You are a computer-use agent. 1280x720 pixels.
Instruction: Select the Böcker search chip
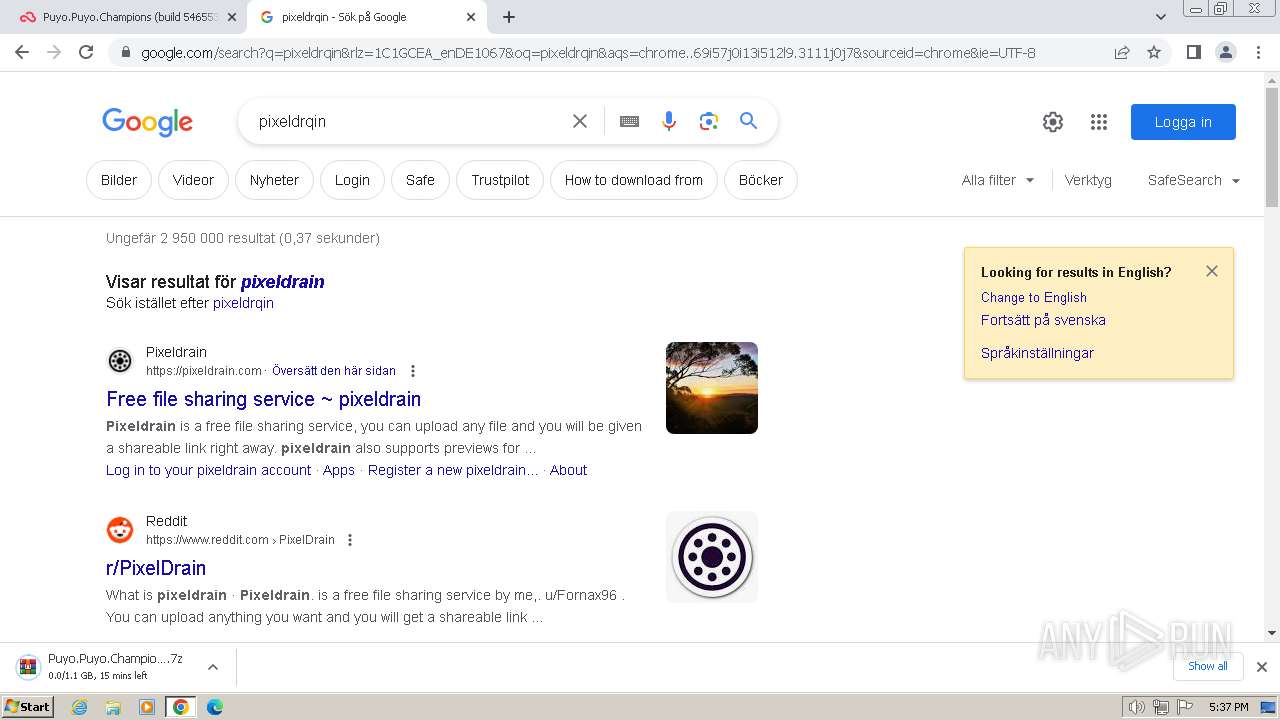click(x=761, y=180)
